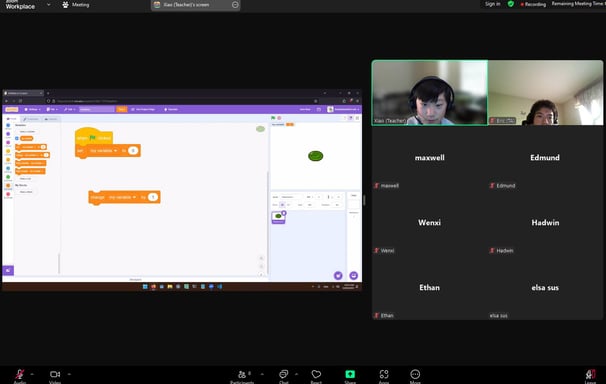Select second participant's camera tile
Image resolution: width=606 pixels, height=384 pixels.
click(x=545, y=93)
